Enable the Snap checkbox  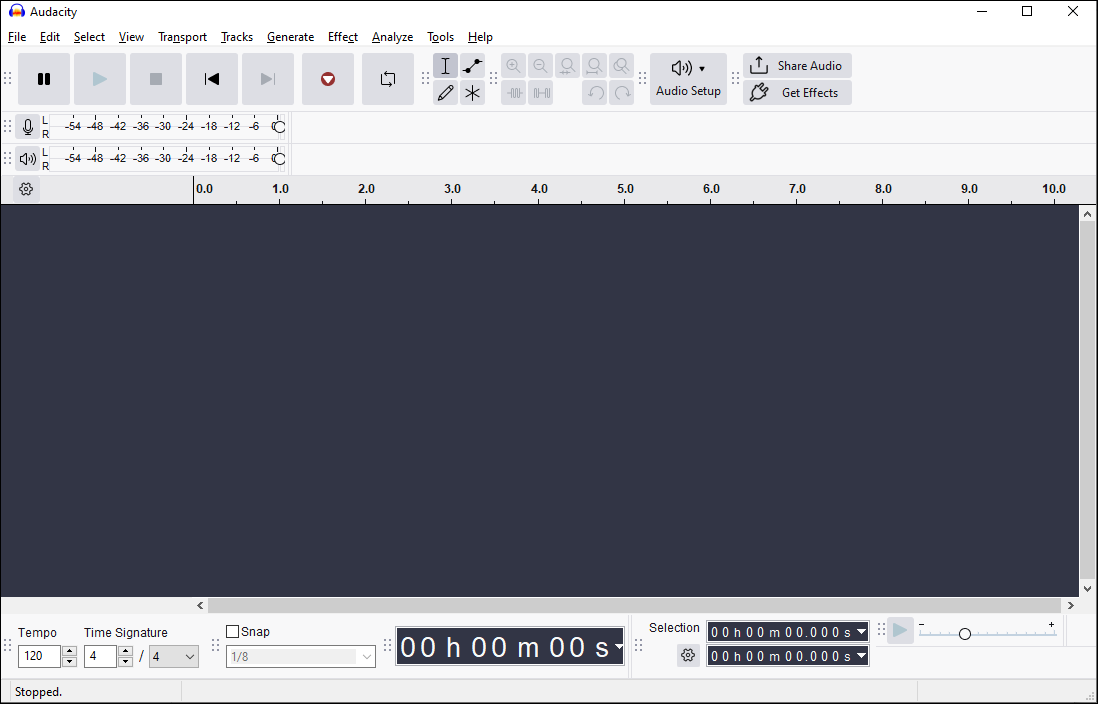click(x=232, y=632)
